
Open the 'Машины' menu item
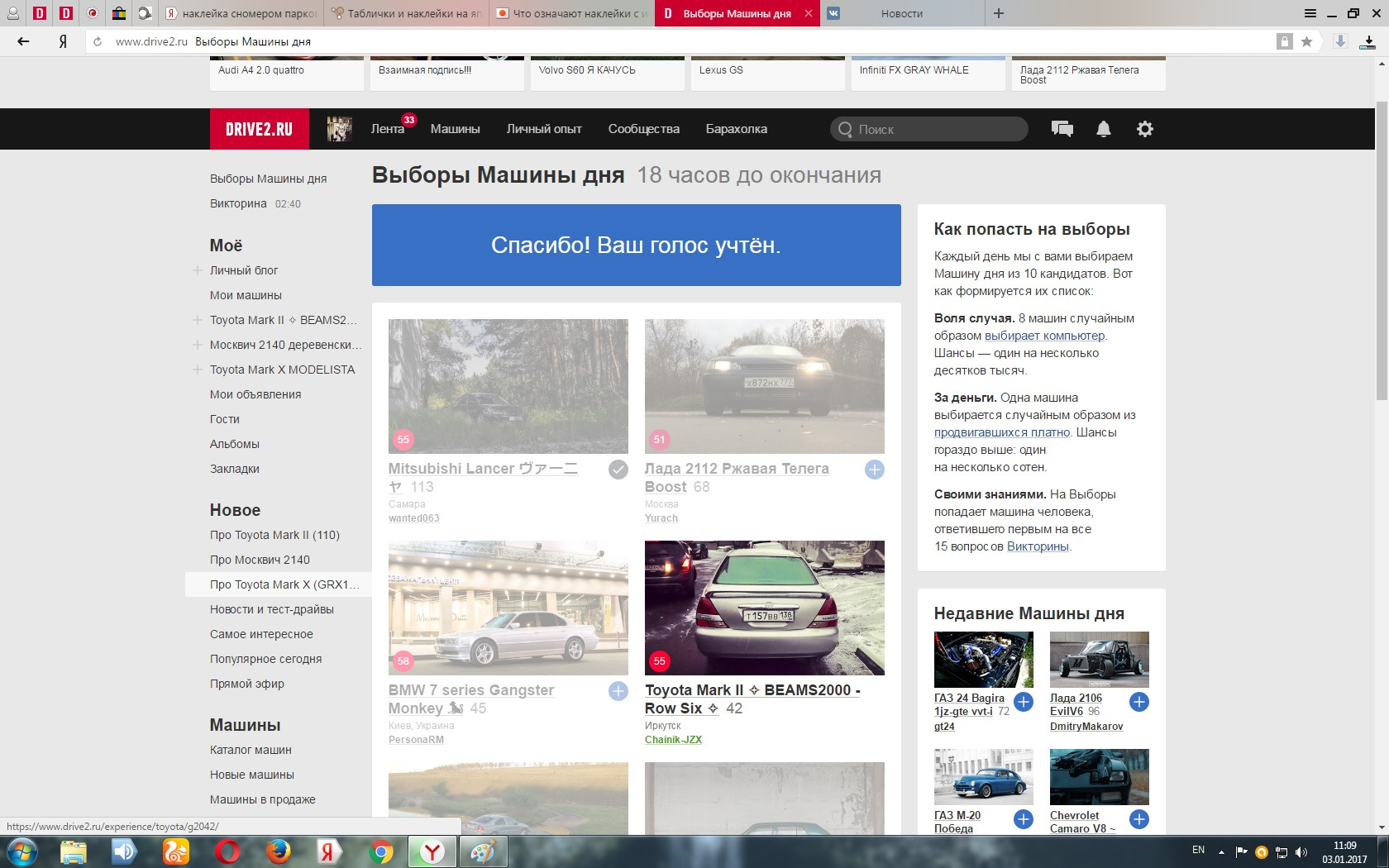[455, 129]
